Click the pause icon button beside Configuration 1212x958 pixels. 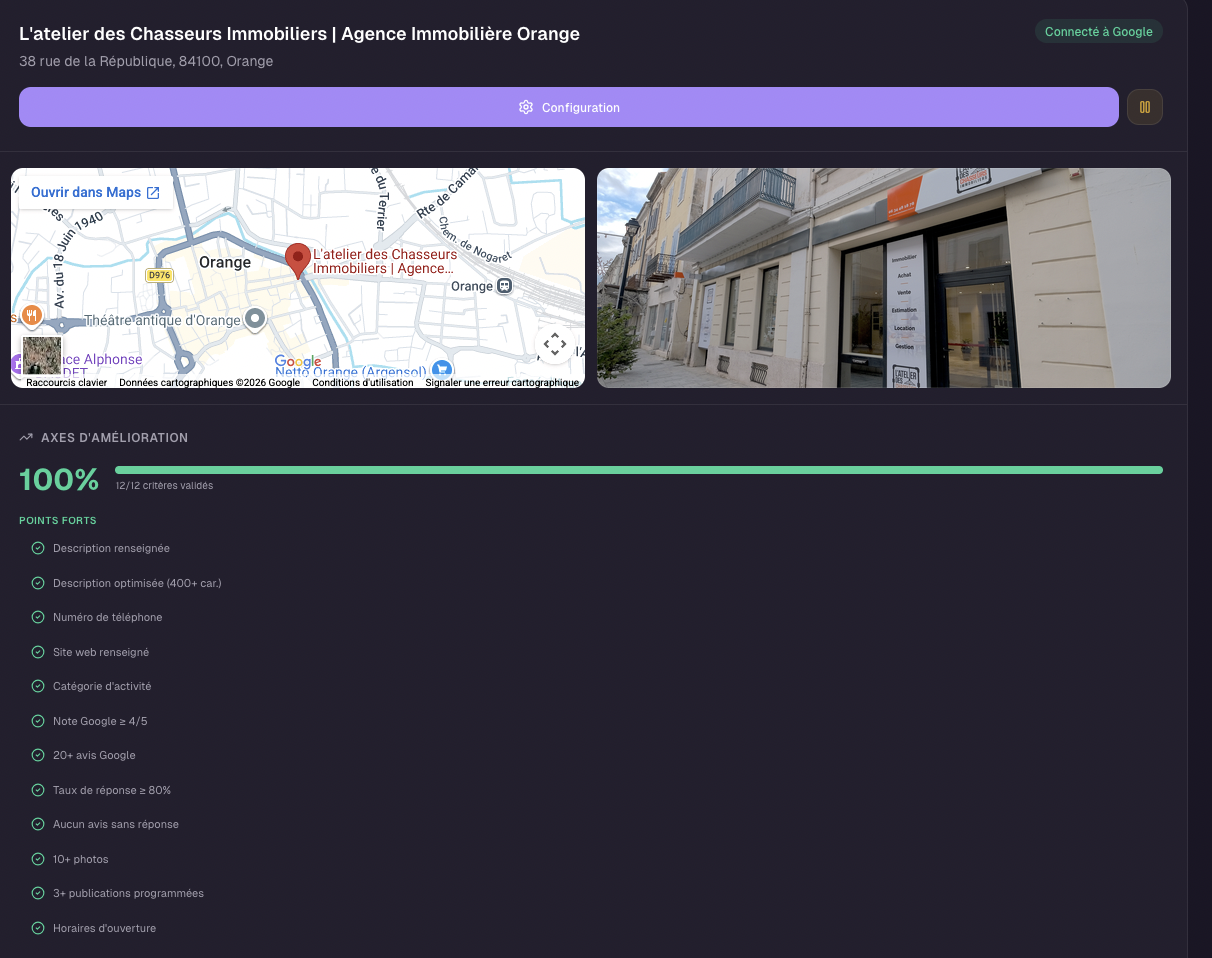coord(1145,107)
